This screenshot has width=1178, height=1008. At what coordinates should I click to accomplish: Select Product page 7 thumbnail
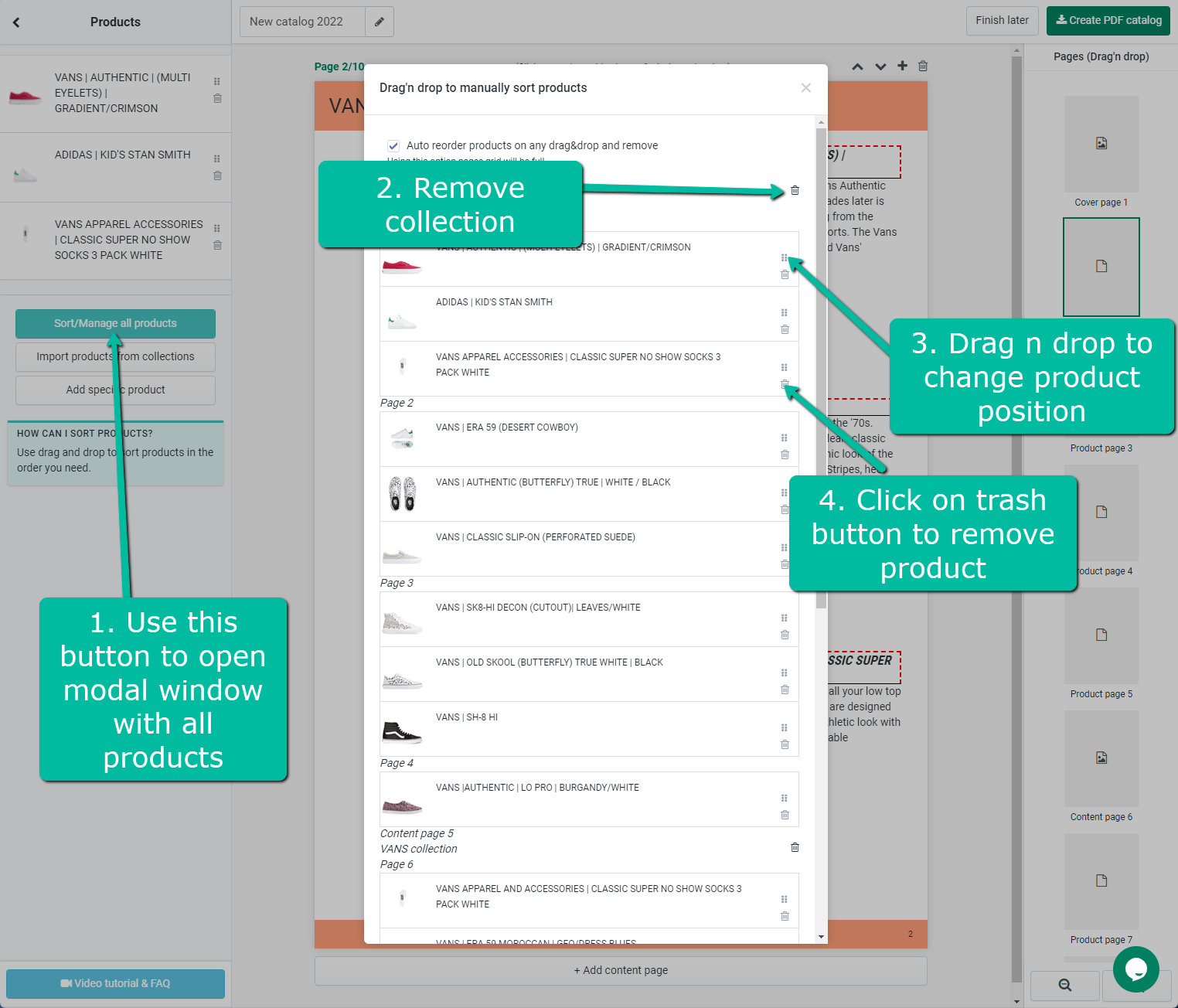(x=1101, y=881)
